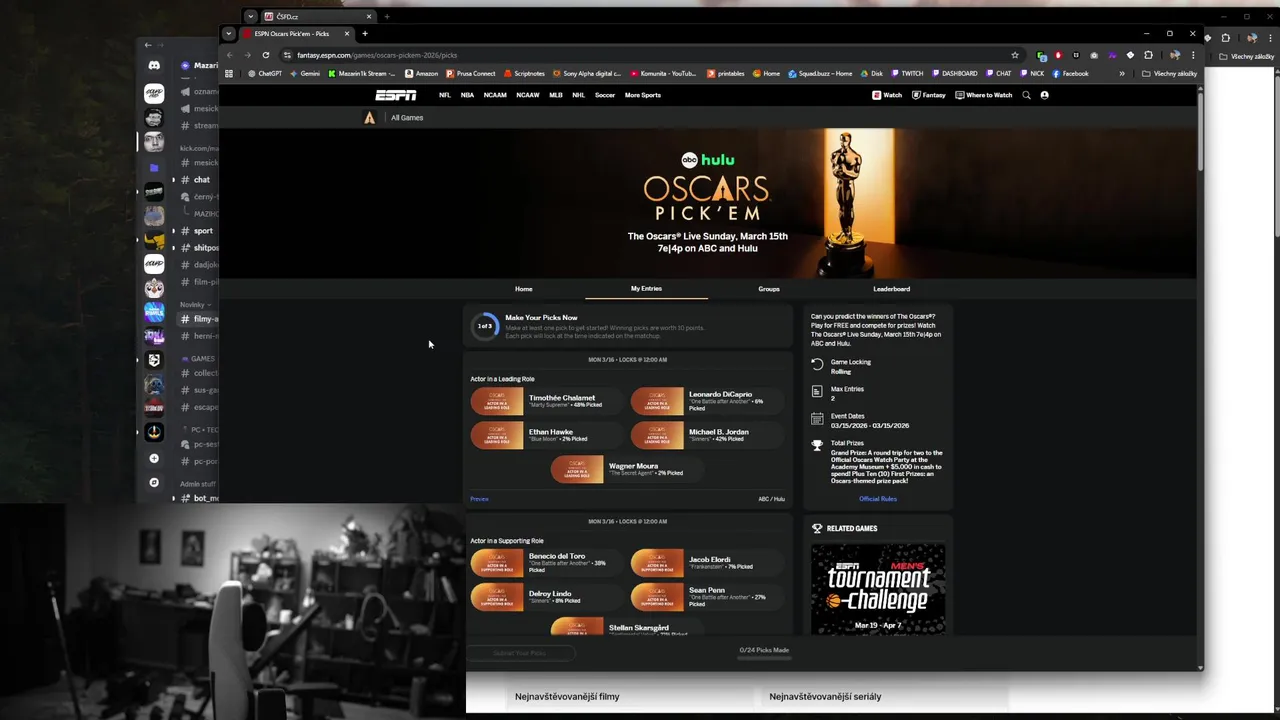
Task: Collapse the Novinky category in Discord
Action: (x=195, y=304)
